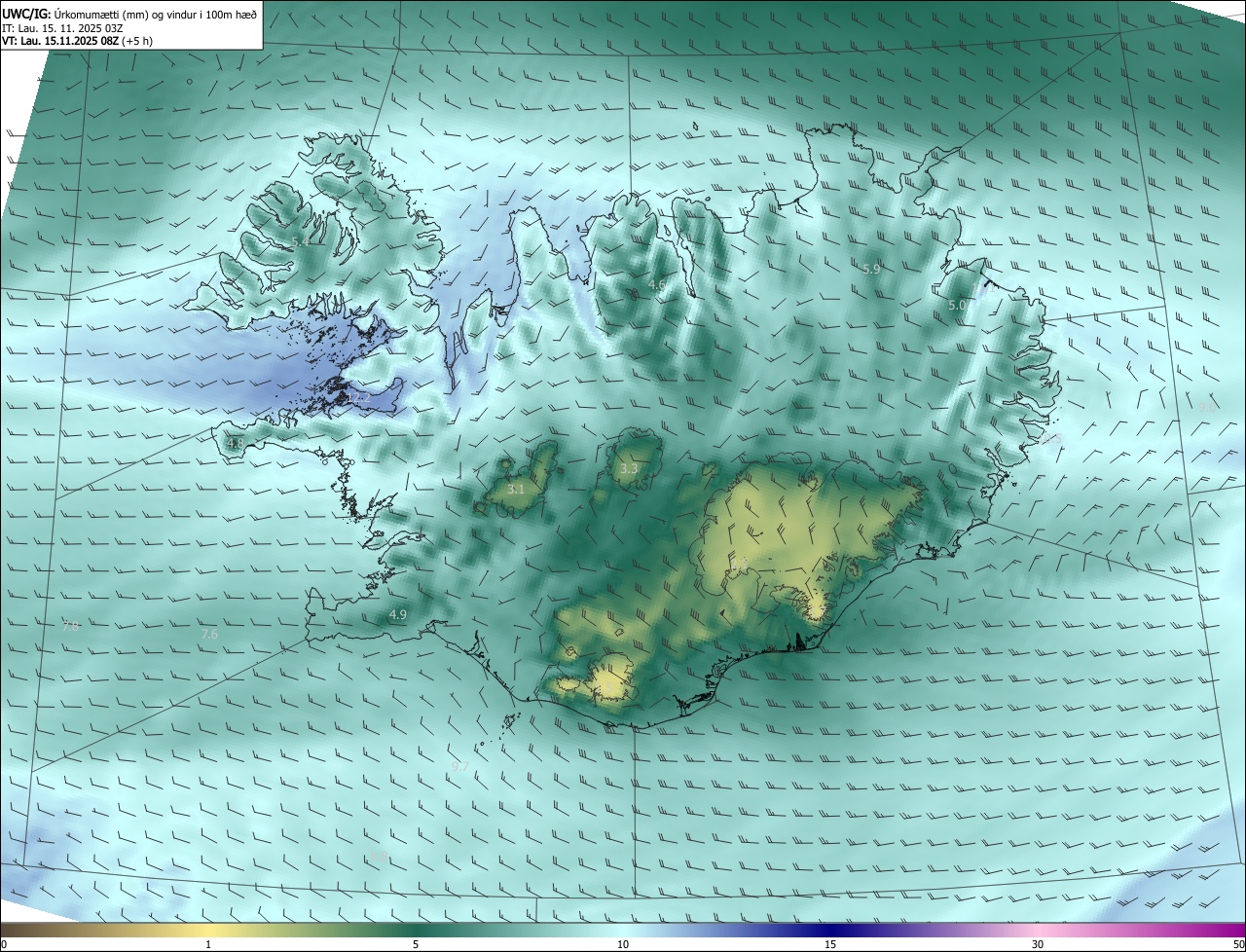Click the 7.6 value on the map

209,635
